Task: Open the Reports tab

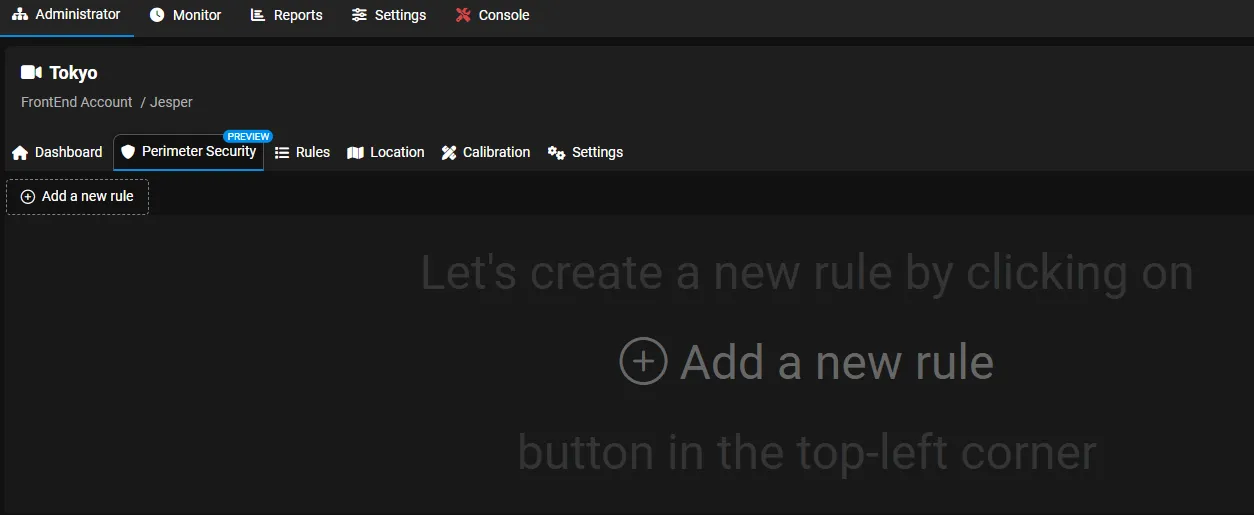Action: tap(286, 15)
